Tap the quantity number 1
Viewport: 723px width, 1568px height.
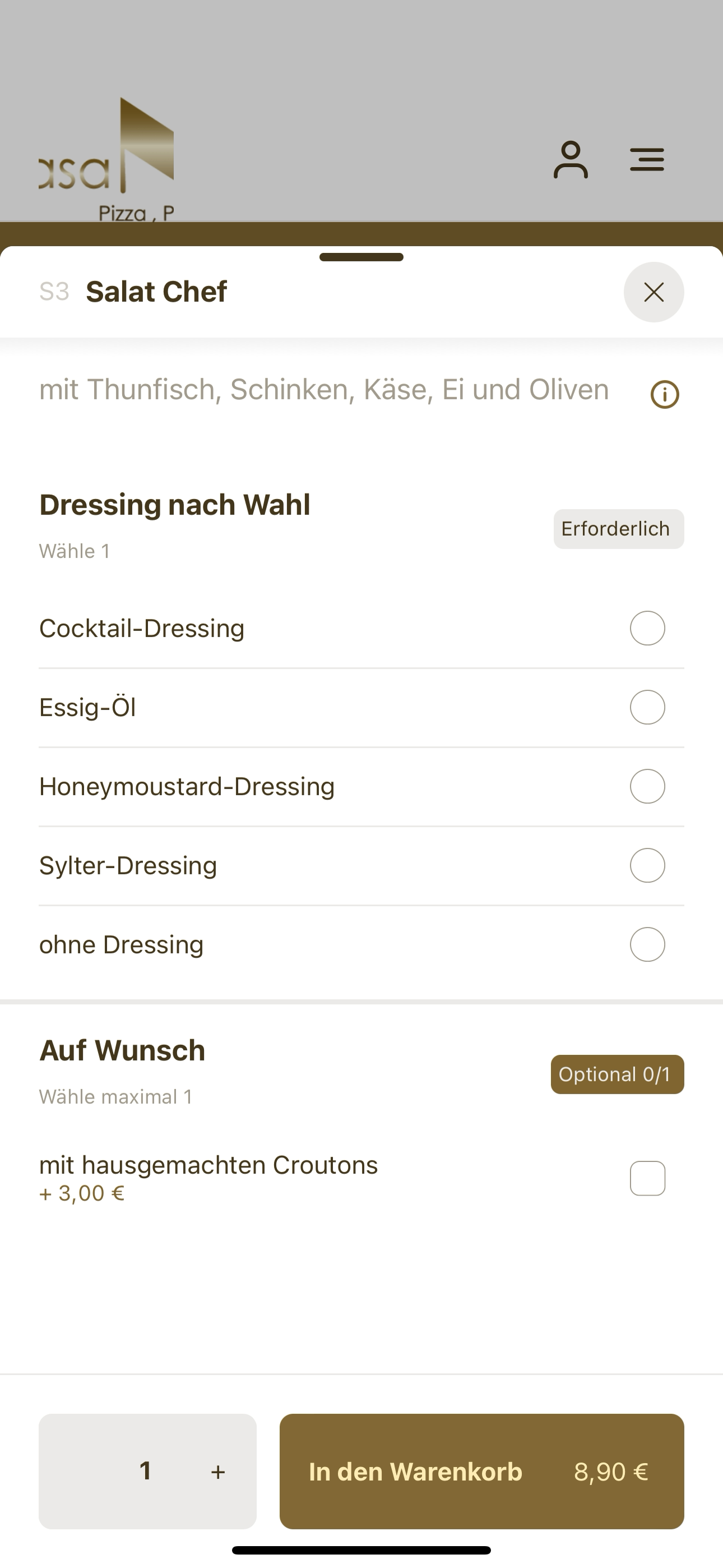146,1470
